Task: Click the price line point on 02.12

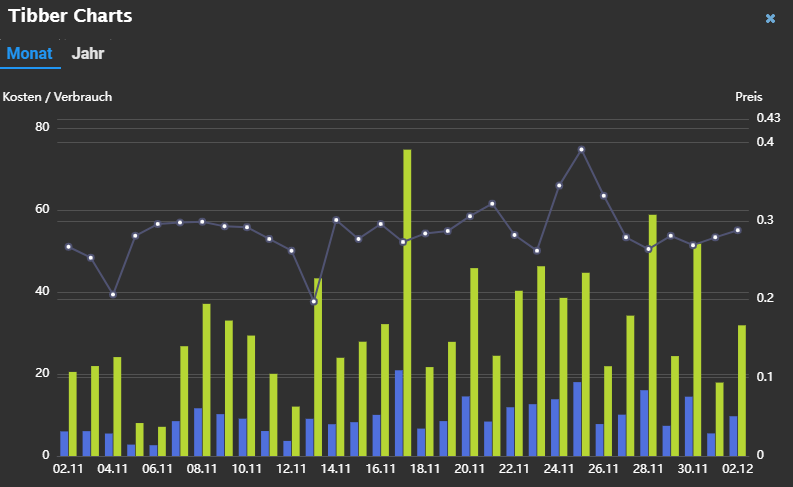Action: point(737,230)
